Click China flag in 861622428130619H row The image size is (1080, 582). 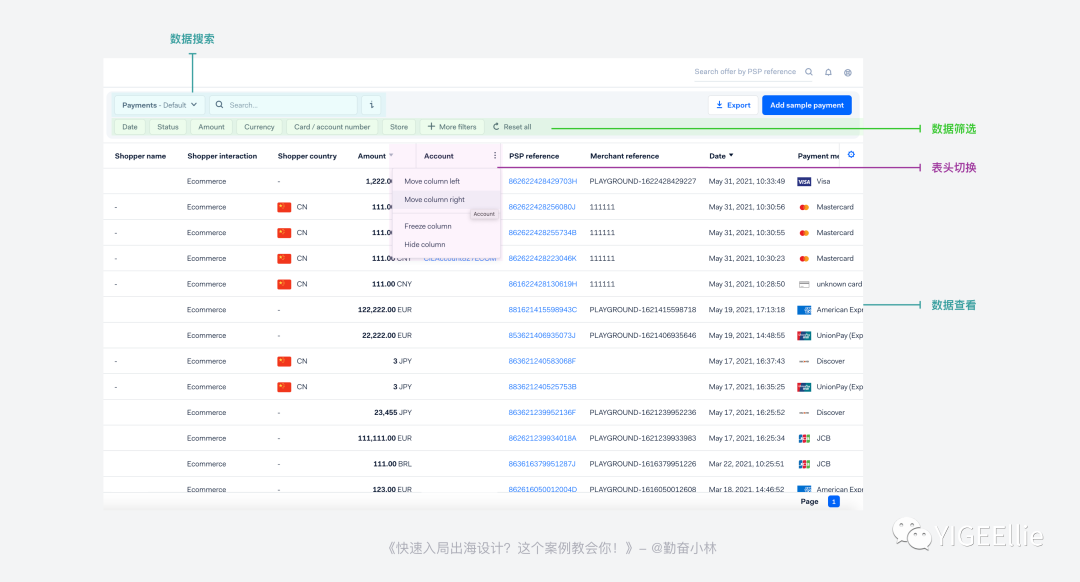point(284,284)
